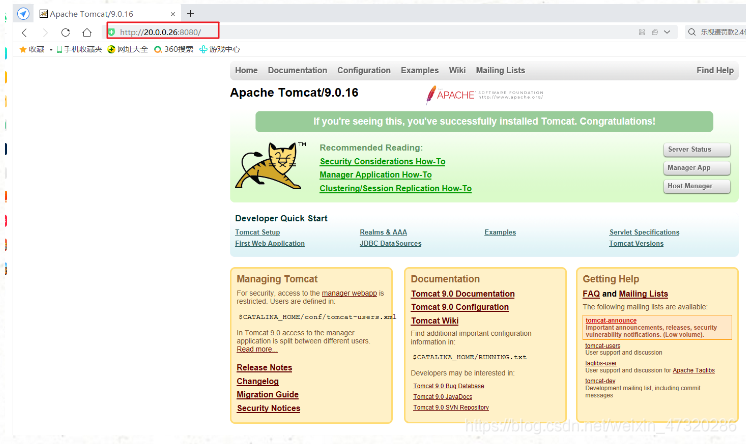Open the Tomcat Wiki link

point(435,321)
